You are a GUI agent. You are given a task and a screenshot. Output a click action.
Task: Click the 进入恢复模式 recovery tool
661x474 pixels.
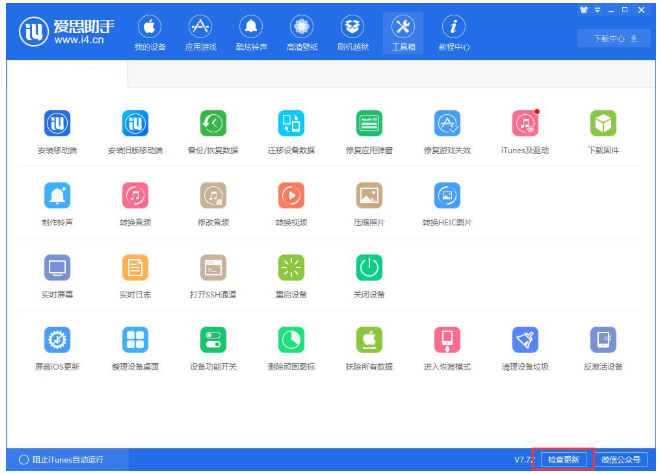pos(447,348)
